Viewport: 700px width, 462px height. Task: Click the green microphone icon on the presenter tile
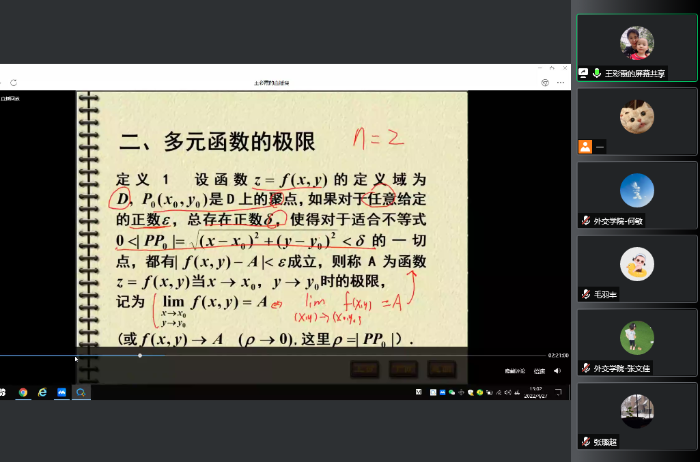[x=597, y=73]
